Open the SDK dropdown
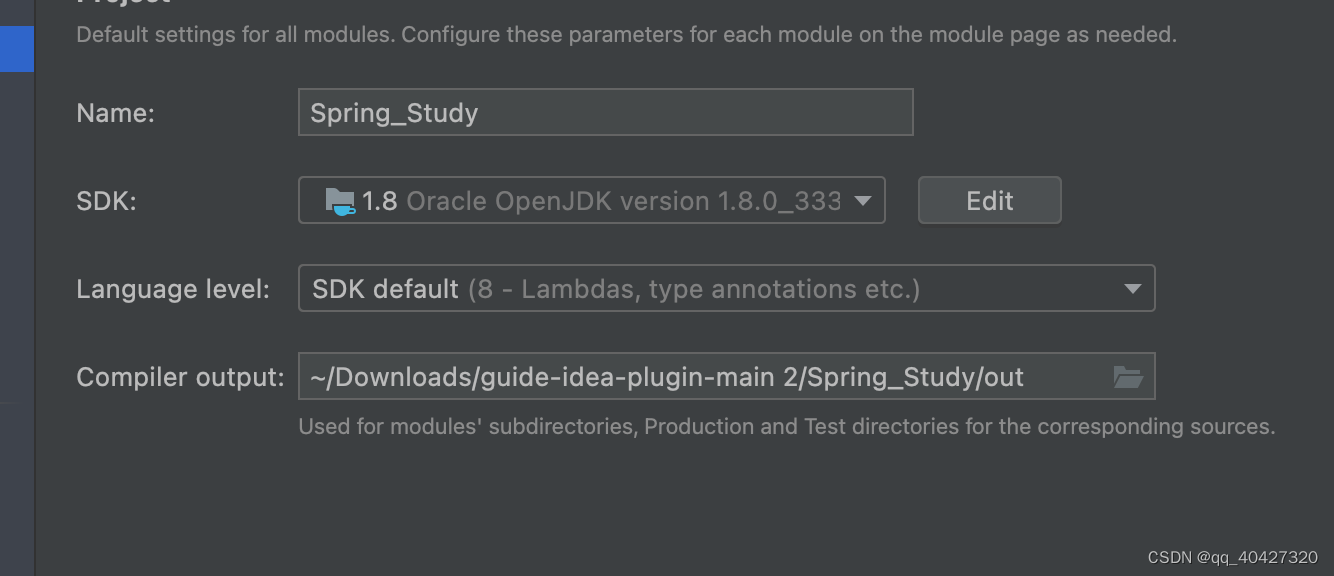 (592, 200)
